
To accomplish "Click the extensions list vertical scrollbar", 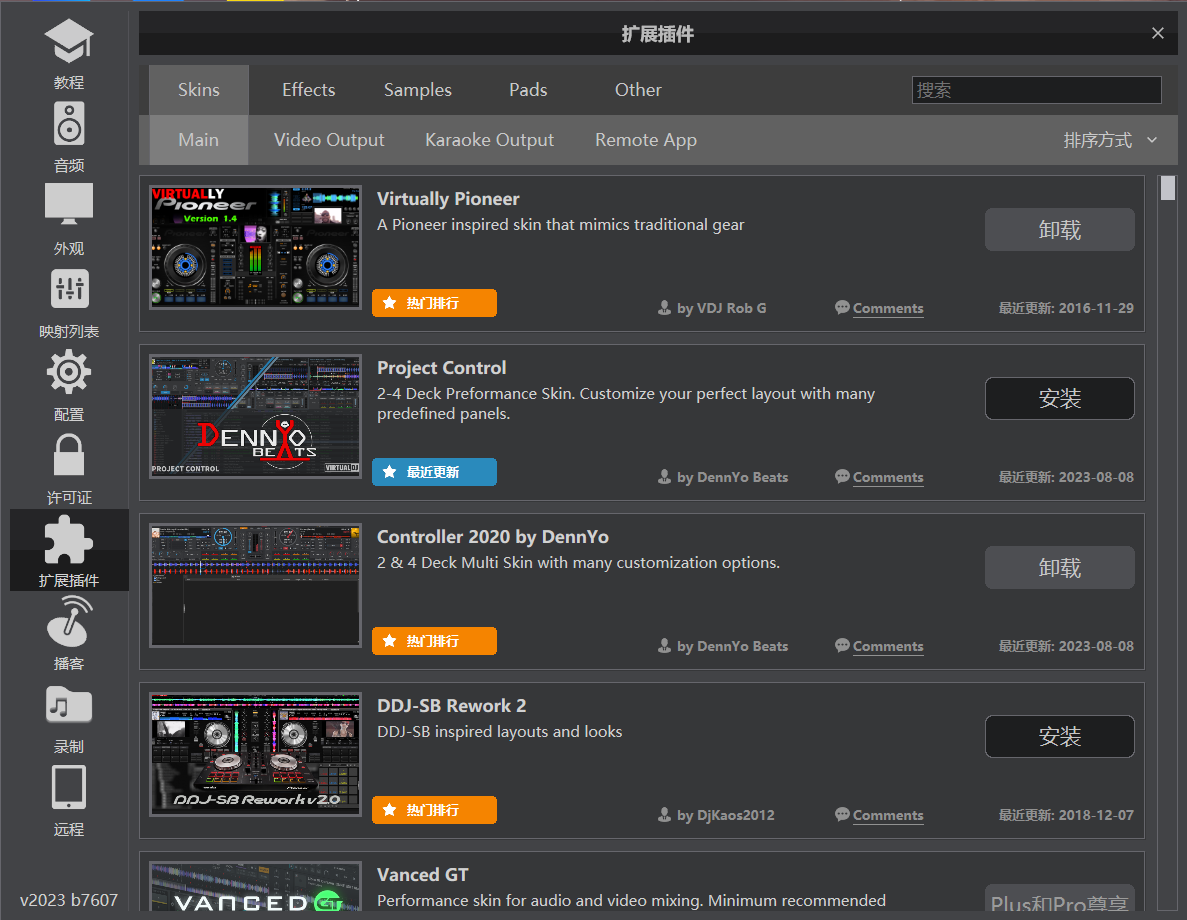I will coord(1167,500).
